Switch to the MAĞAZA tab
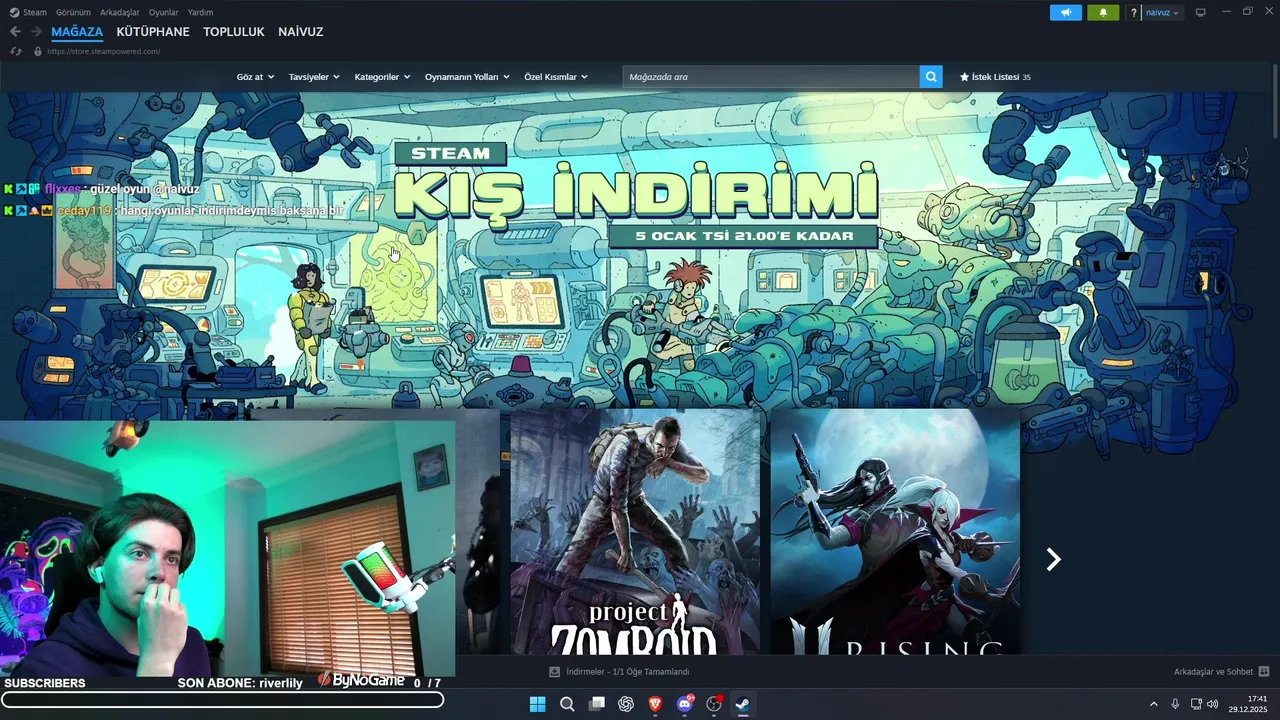1280x720 pixels. [77, 32]
